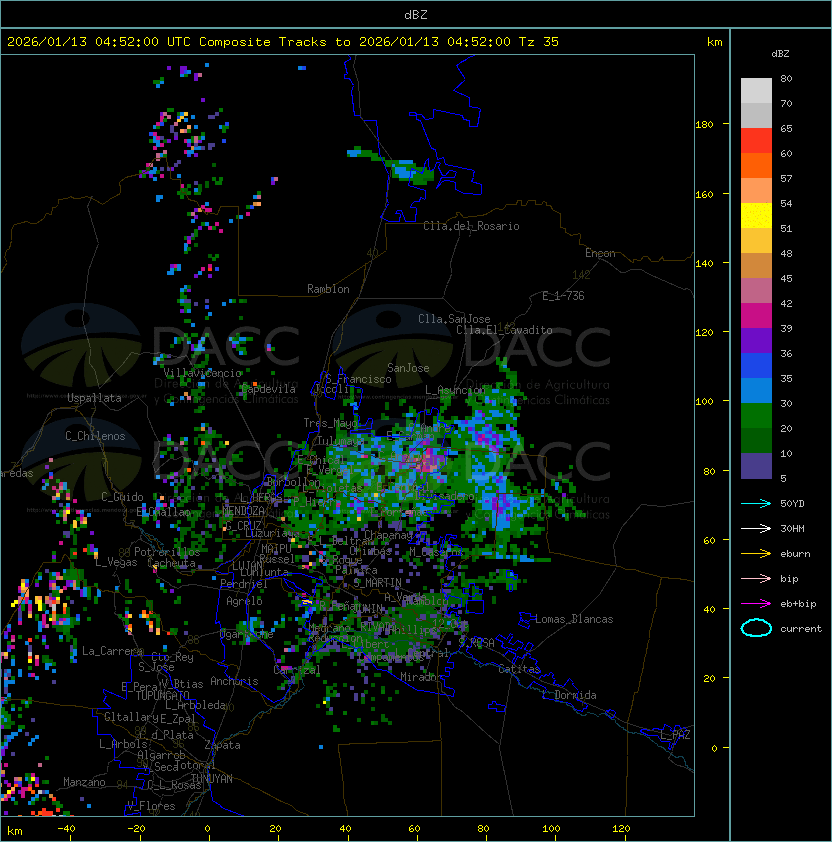This screenshot has height=842, width=832.
Task: Pick the light blue 30–35 dBZ swatch
Action: [x=756, y=390]
